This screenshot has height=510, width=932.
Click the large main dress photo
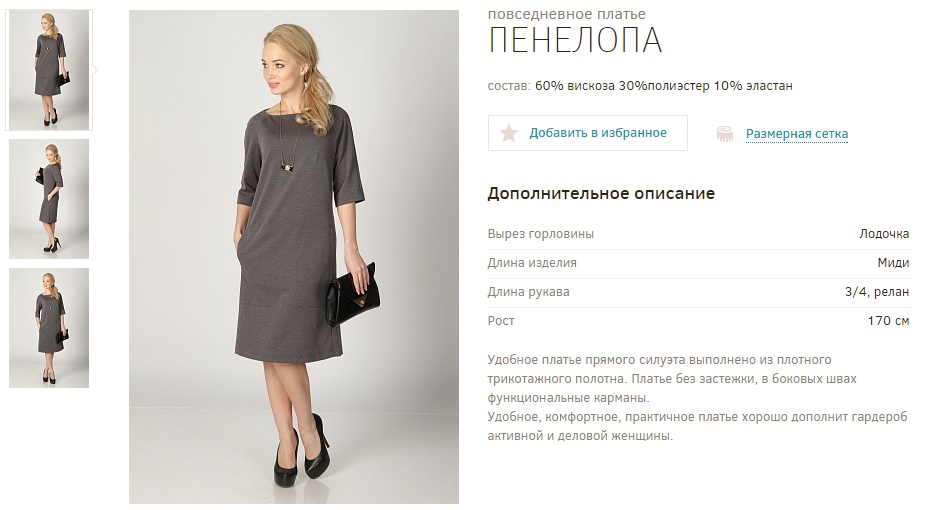[294, 257]
